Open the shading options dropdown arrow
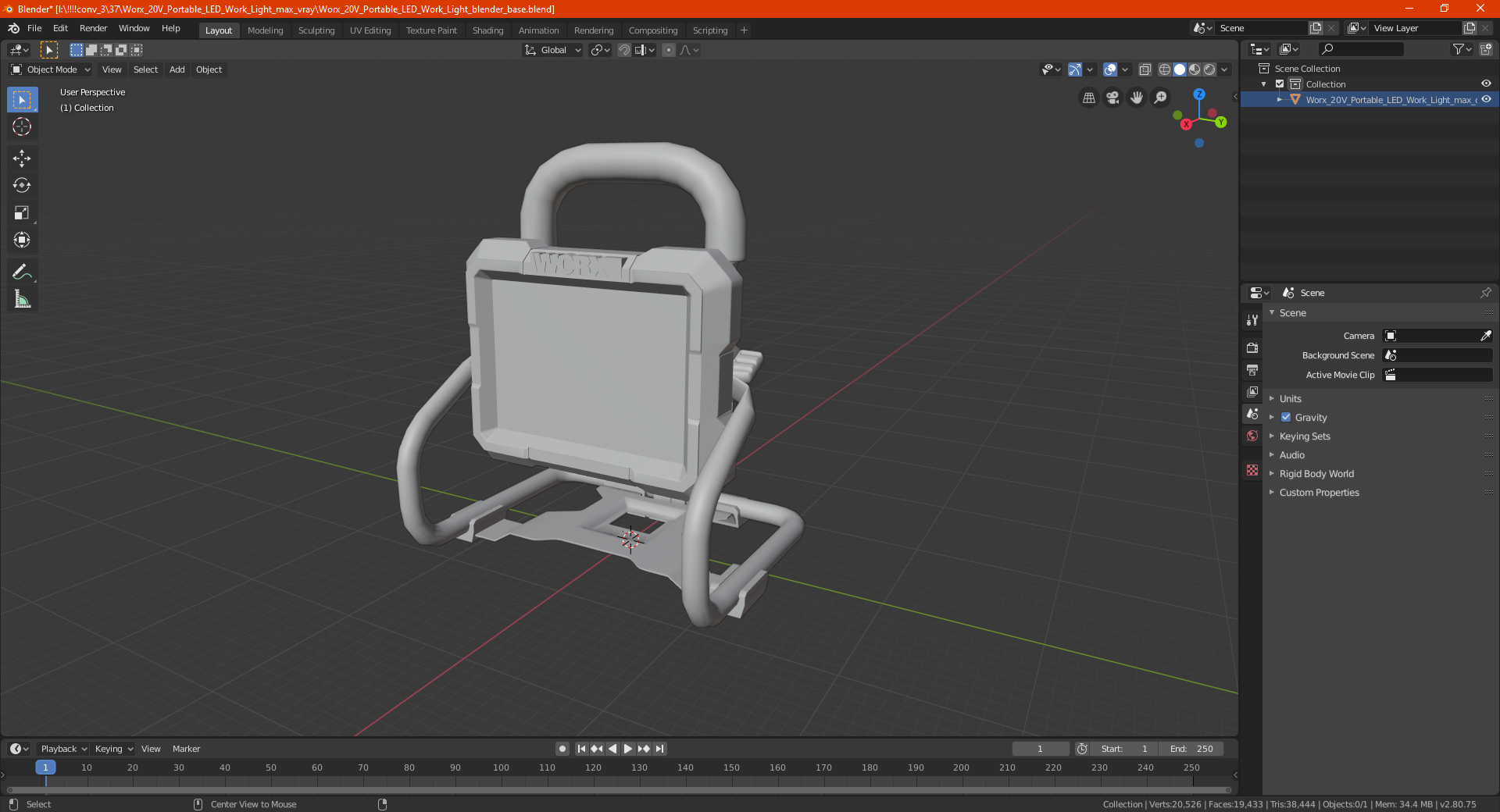 [1224, 69]
